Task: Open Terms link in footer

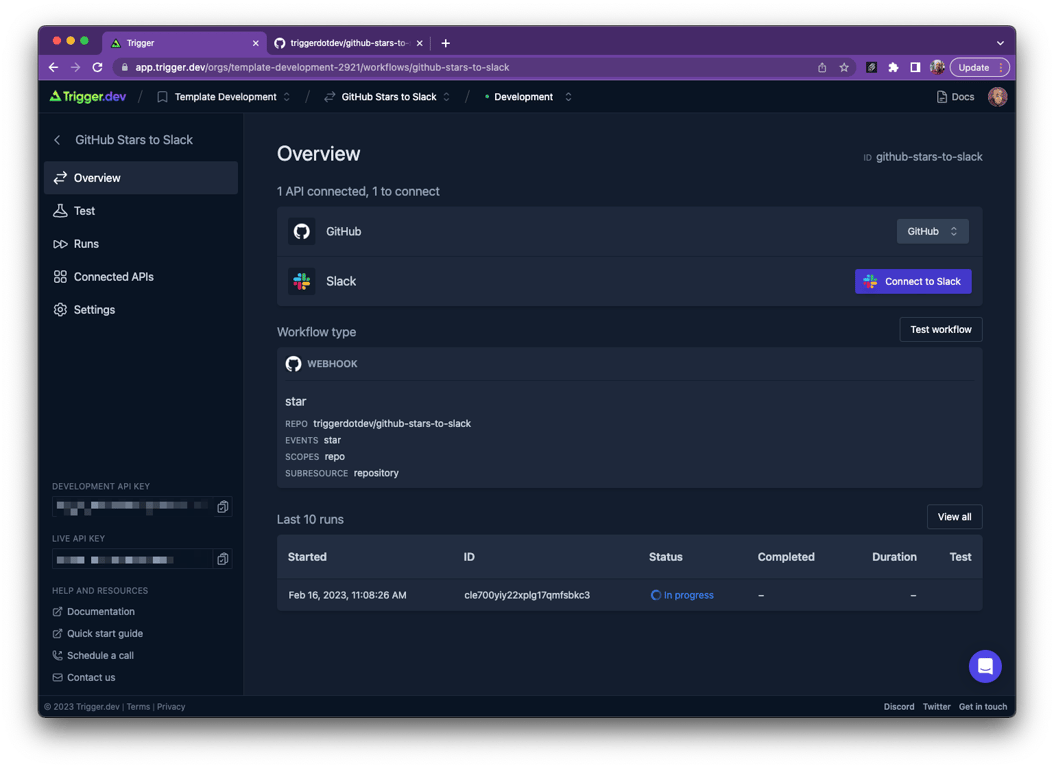Action: click(x=138, y=707)
